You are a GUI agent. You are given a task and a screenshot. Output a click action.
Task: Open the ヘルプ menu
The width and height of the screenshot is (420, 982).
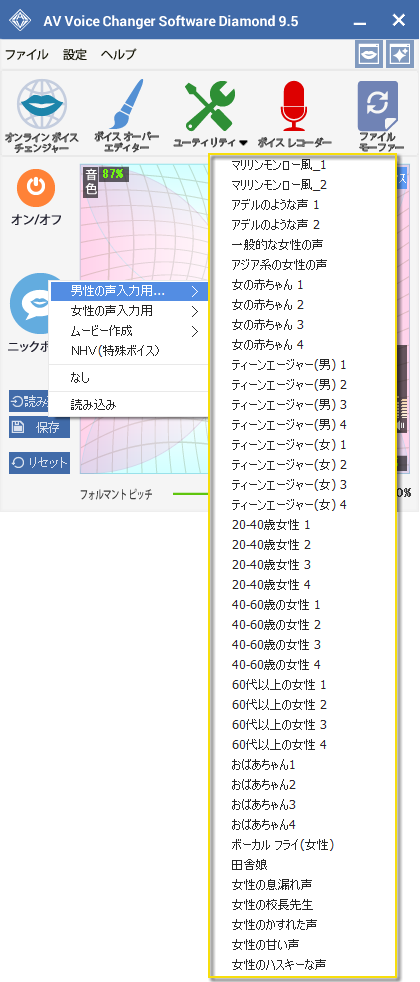[118, 54]
